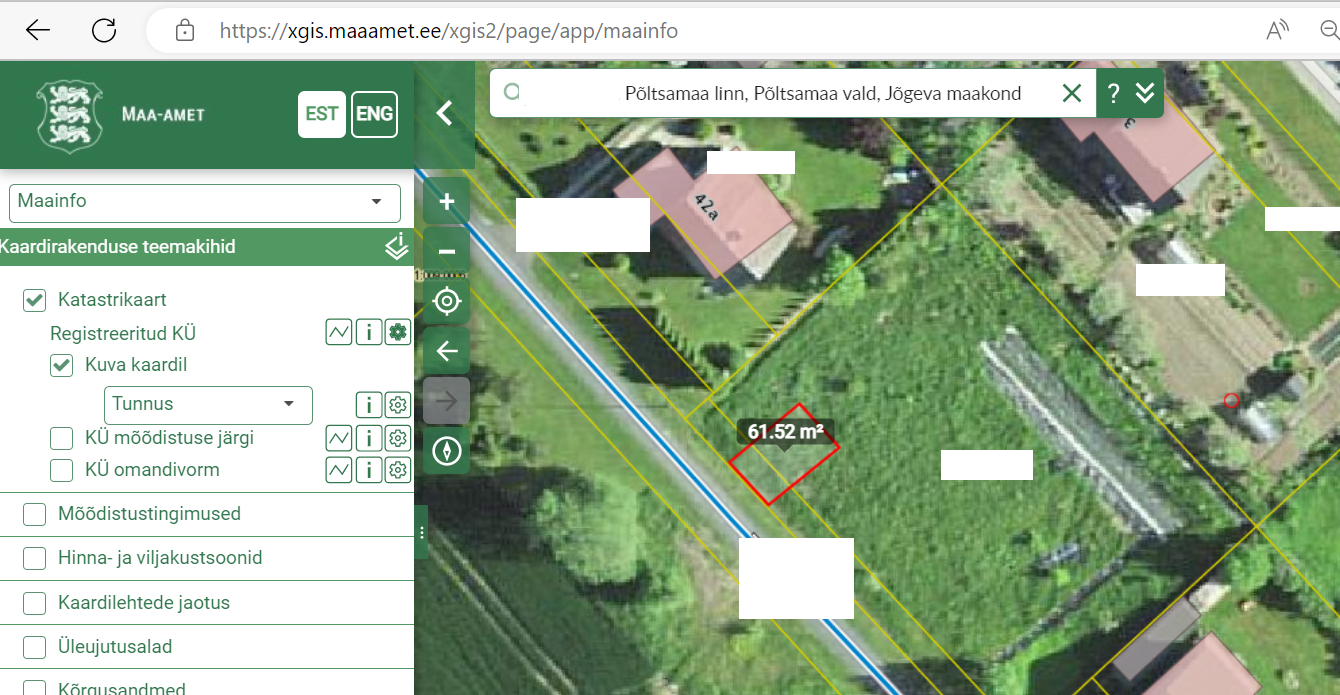
Task: Uncheck the Katastrikaart layer checkbox
Action: pos(35,300)
